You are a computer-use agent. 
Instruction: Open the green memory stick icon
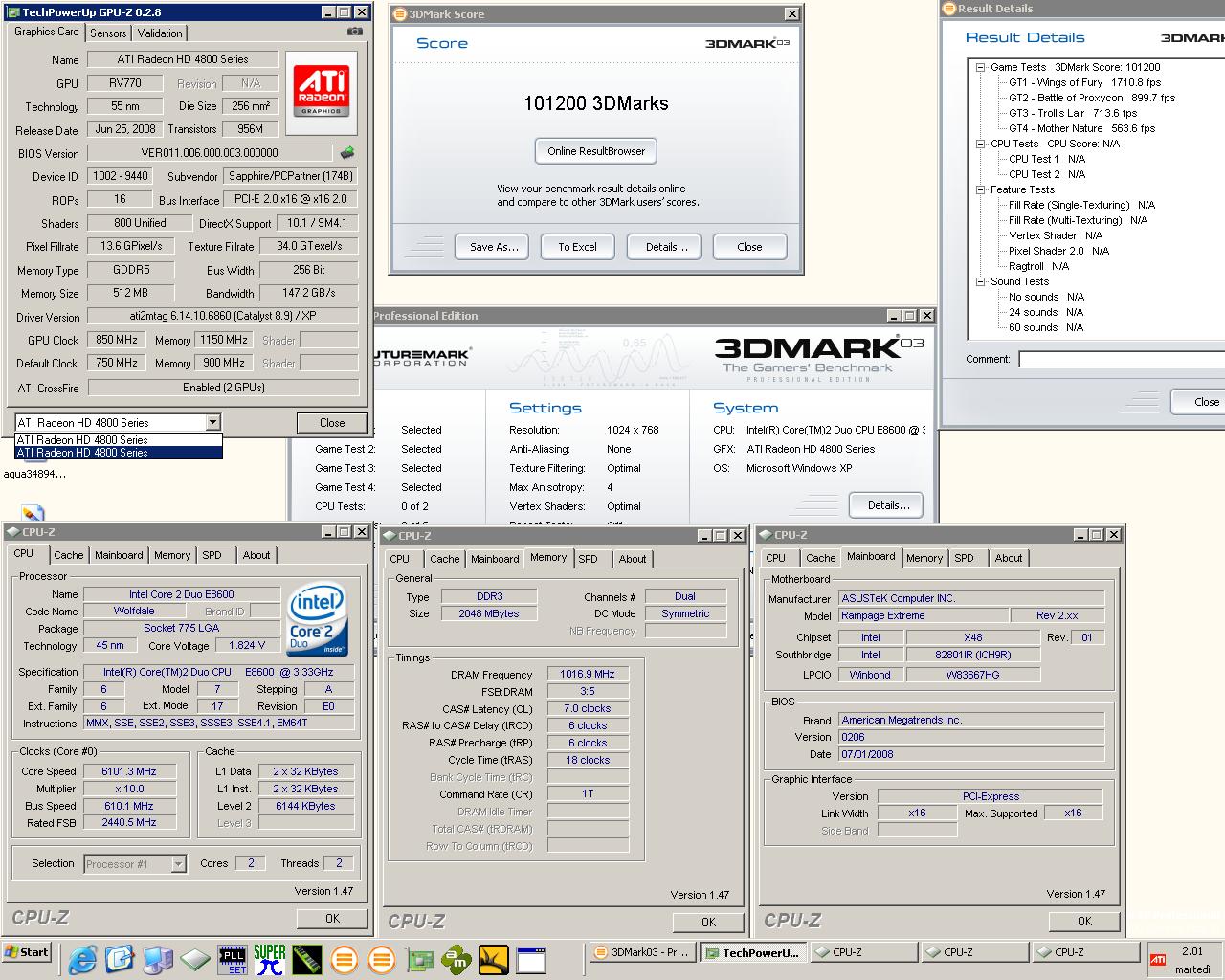click(x=307, y=959)
